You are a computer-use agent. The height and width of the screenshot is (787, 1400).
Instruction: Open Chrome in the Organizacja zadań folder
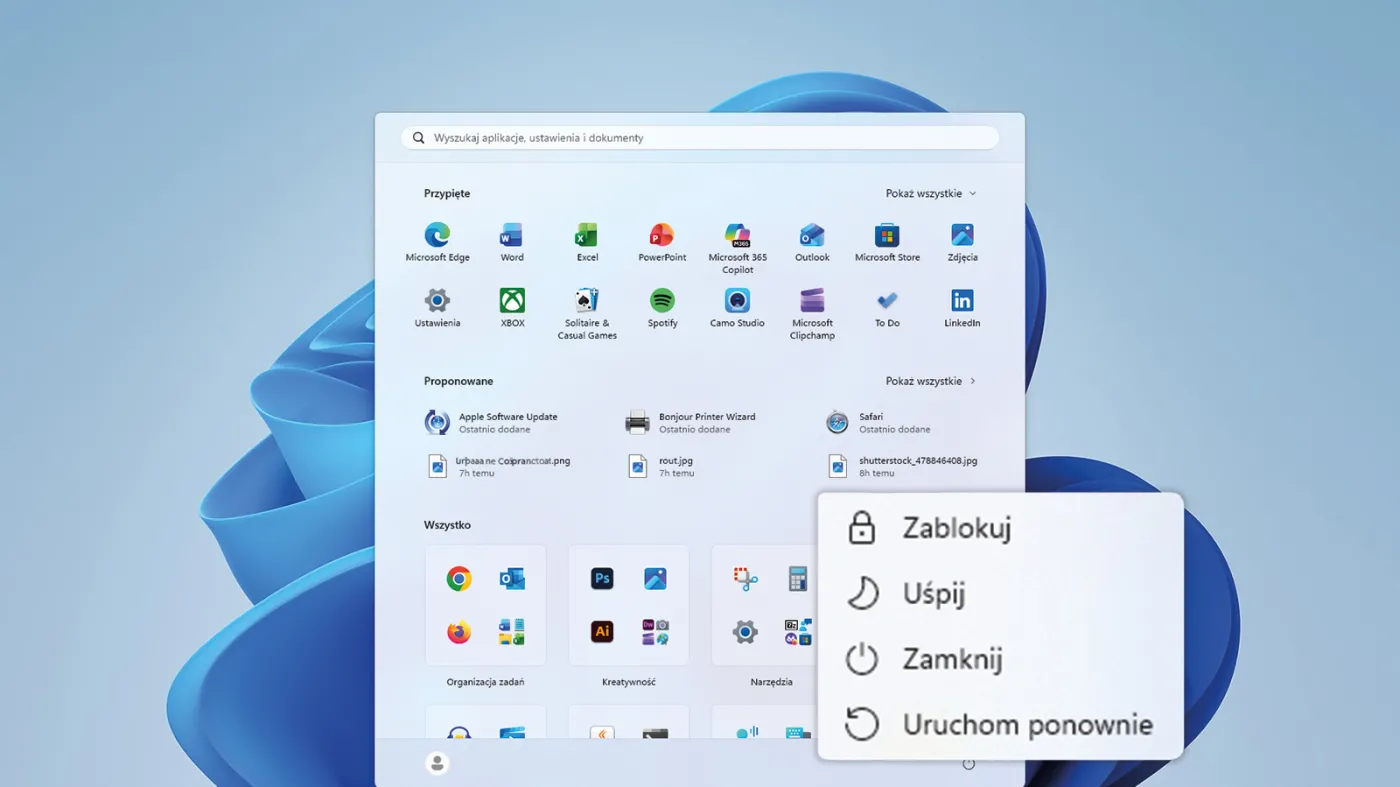pos(459,578)
